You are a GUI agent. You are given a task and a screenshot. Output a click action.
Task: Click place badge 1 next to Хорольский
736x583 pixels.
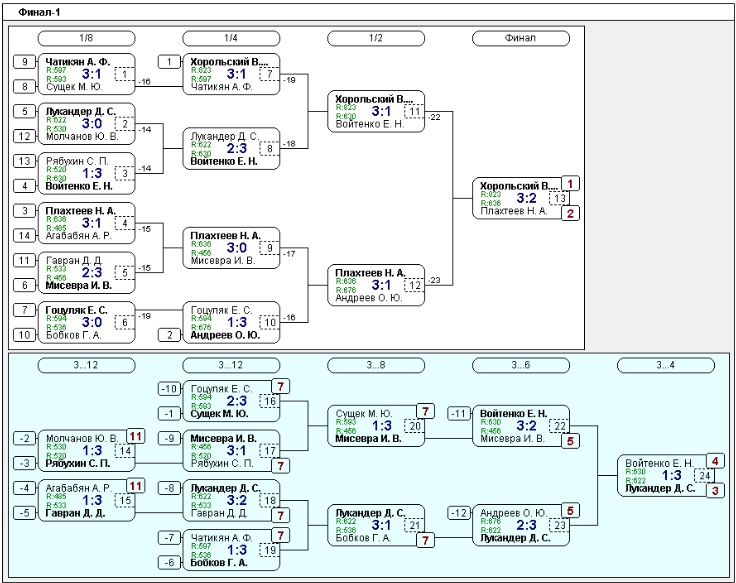coord(570,184)
